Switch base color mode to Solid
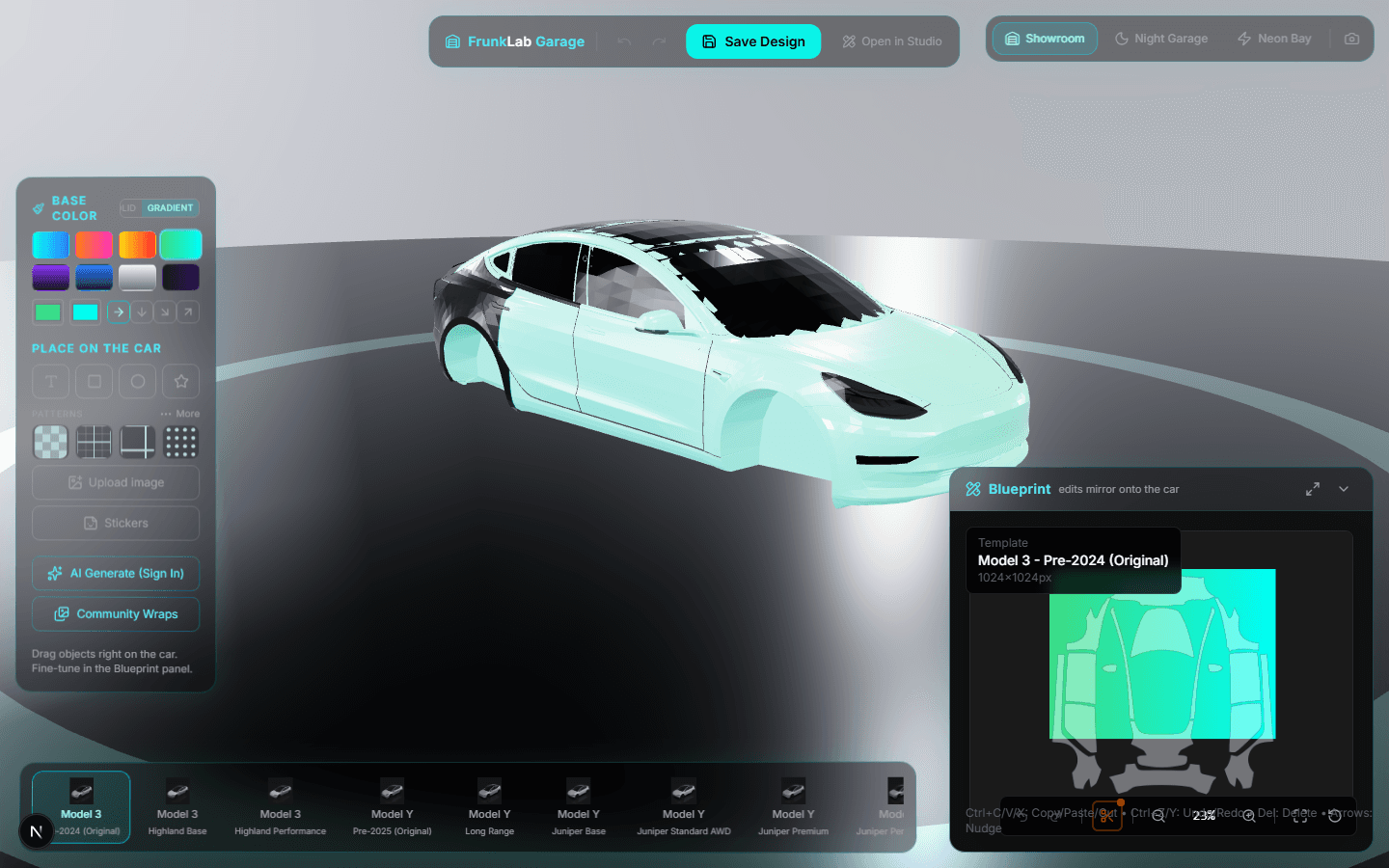 [129, 208]
